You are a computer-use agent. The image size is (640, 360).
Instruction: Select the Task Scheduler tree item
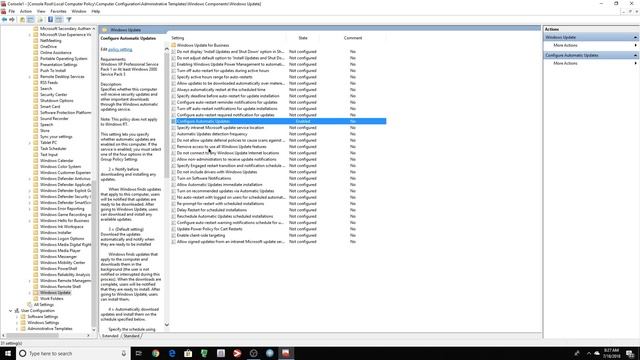[53, 149]
